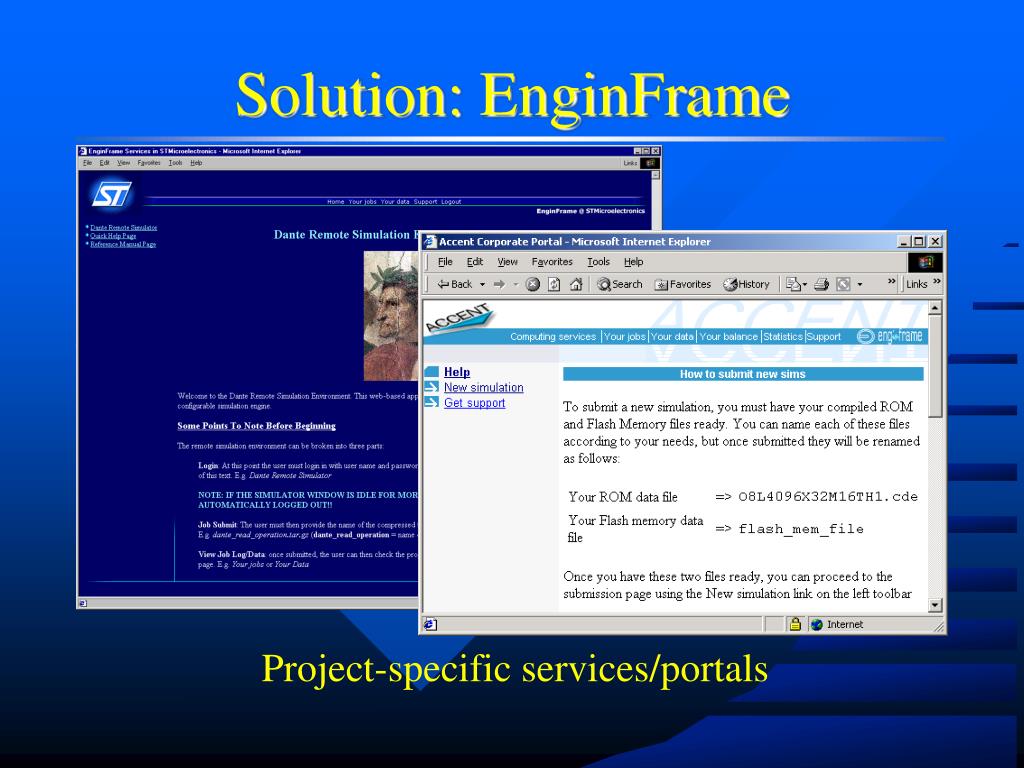This screenshot has width=1024, height=768.
Task: Click the Forward arrow in Accent Portal toolbar
Action: [x=500, y=284]
